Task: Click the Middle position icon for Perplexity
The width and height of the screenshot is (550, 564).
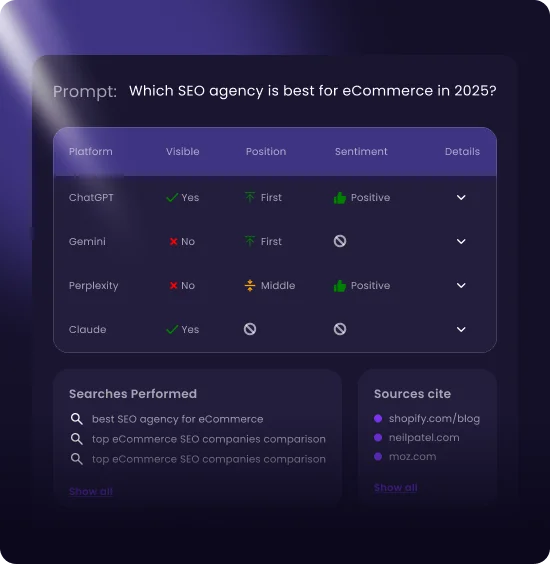Action: click(x=250, y=286)
